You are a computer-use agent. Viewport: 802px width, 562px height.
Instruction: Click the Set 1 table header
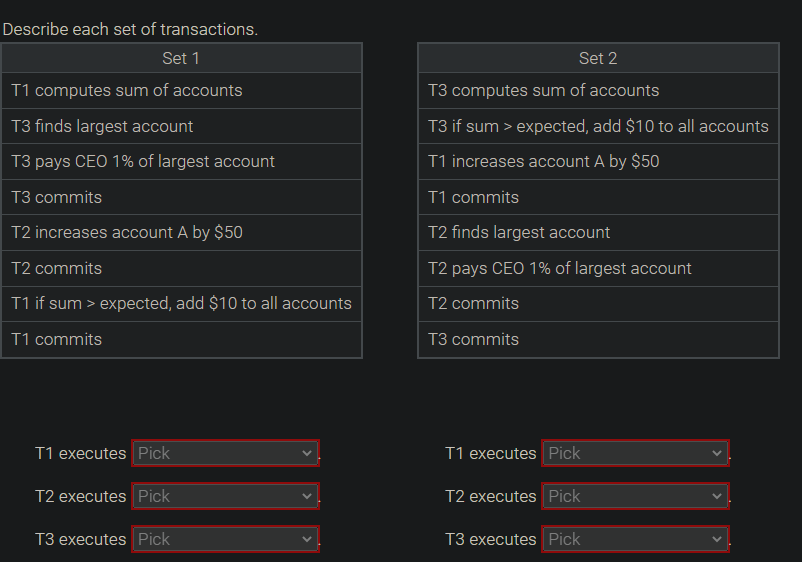(181, 58)
